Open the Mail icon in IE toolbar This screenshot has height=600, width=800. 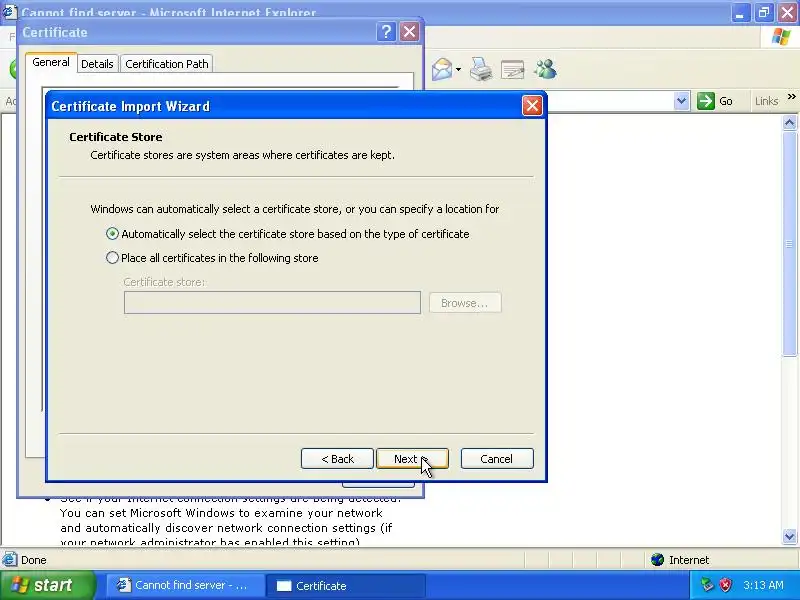pyautogui.click(x=442, y=69)
